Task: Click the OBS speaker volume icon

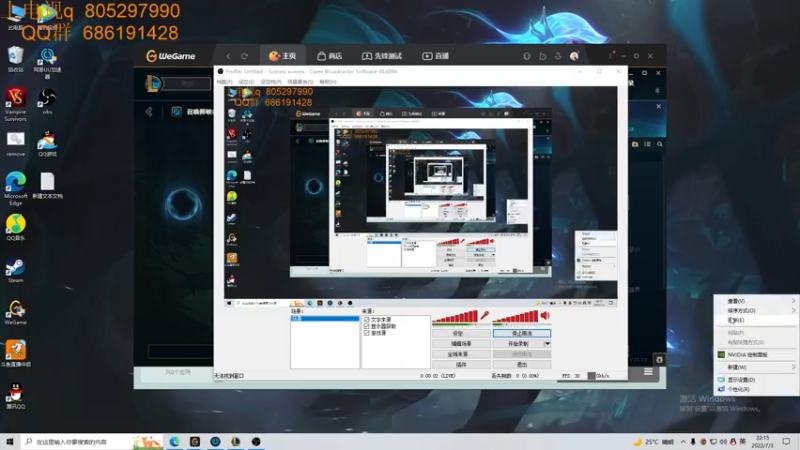Action: pos(545,316)
